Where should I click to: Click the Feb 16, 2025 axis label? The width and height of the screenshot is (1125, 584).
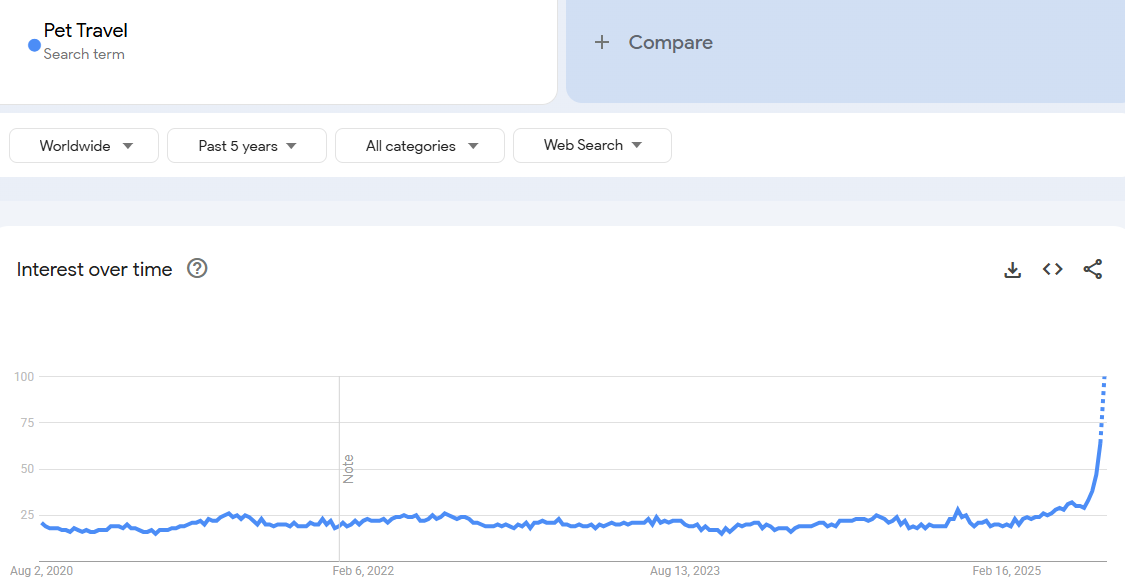(x=1006, y=571)
